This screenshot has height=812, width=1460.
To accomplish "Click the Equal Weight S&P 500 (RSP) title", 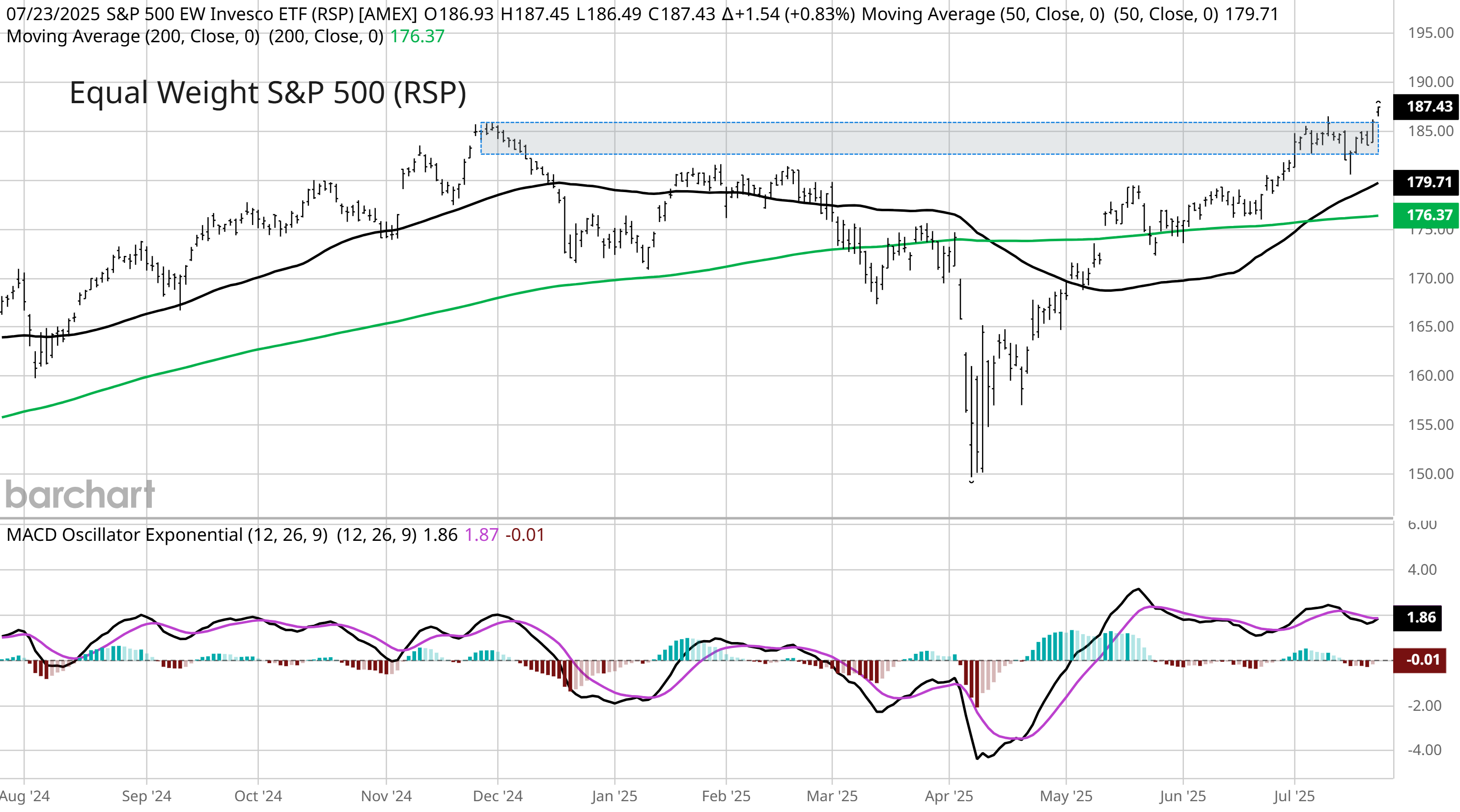I will (268, 93).
